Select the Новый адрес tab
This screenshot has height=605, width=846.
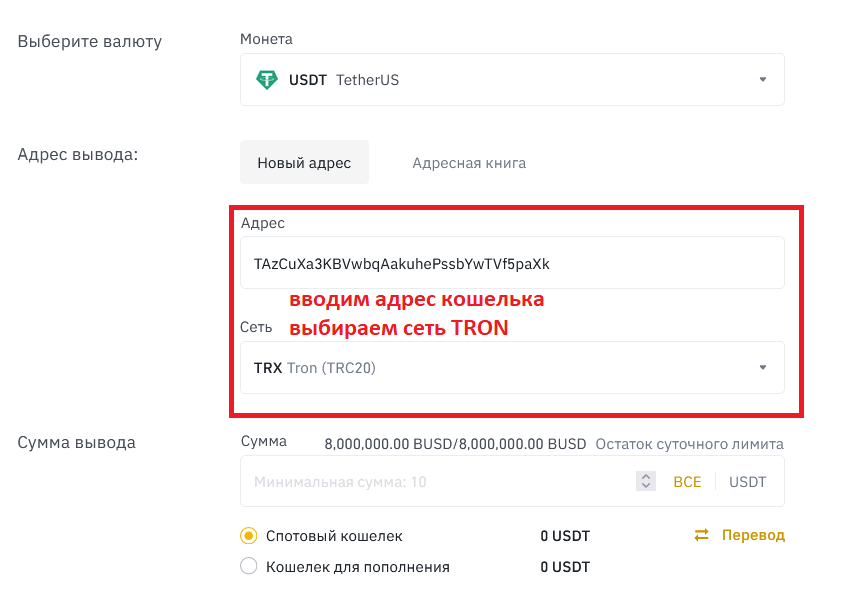304,163
